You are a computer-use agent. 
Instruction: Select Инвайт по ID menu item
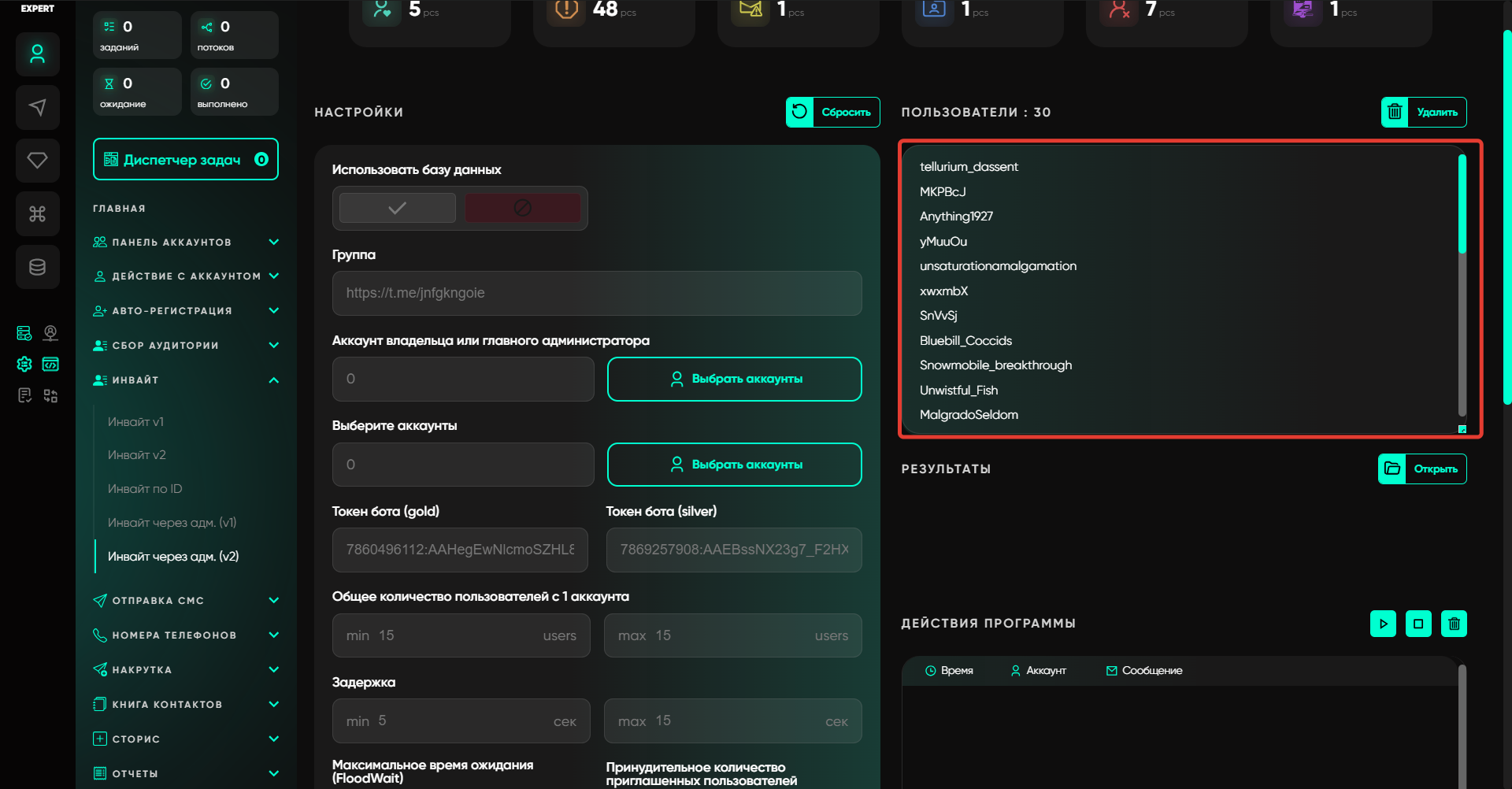coord(145,489)
